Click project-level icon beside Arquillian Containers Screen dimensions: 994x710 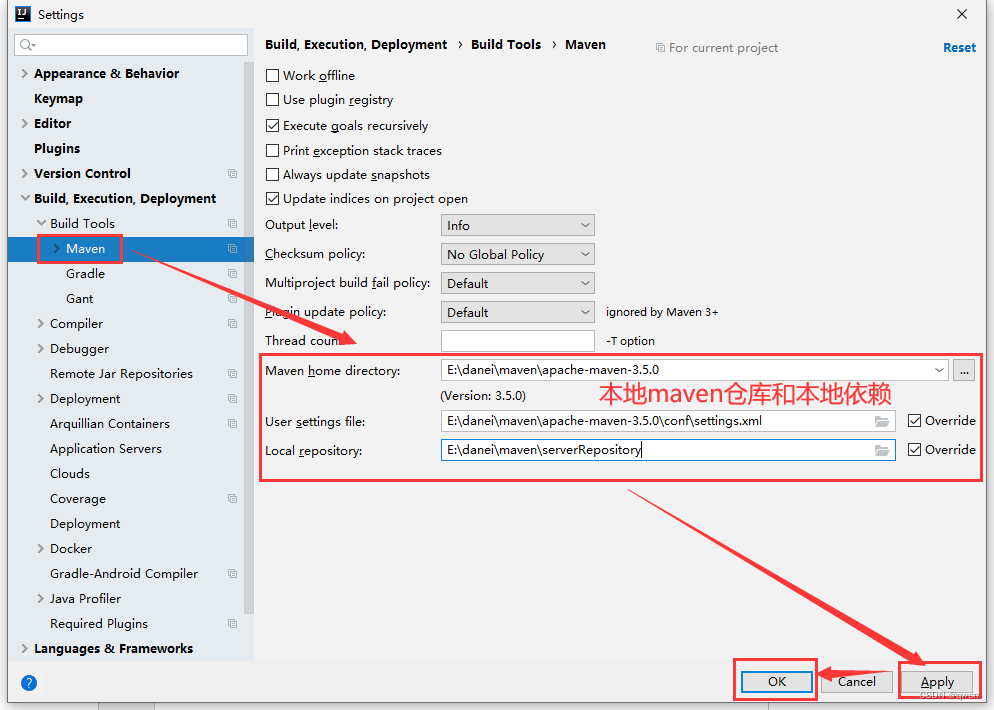click(x=233, y=423)
